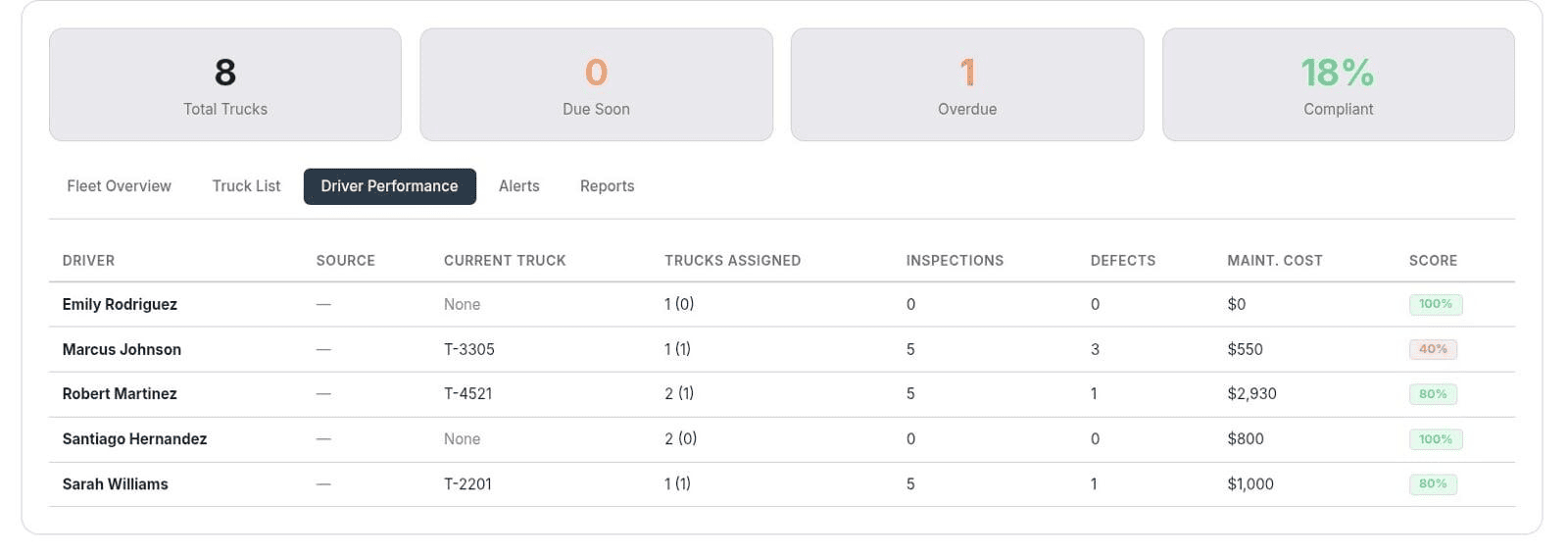This screenshot has width=1568, height=555.
Task: Open the Truck List tab
Action: click(246, 186)
